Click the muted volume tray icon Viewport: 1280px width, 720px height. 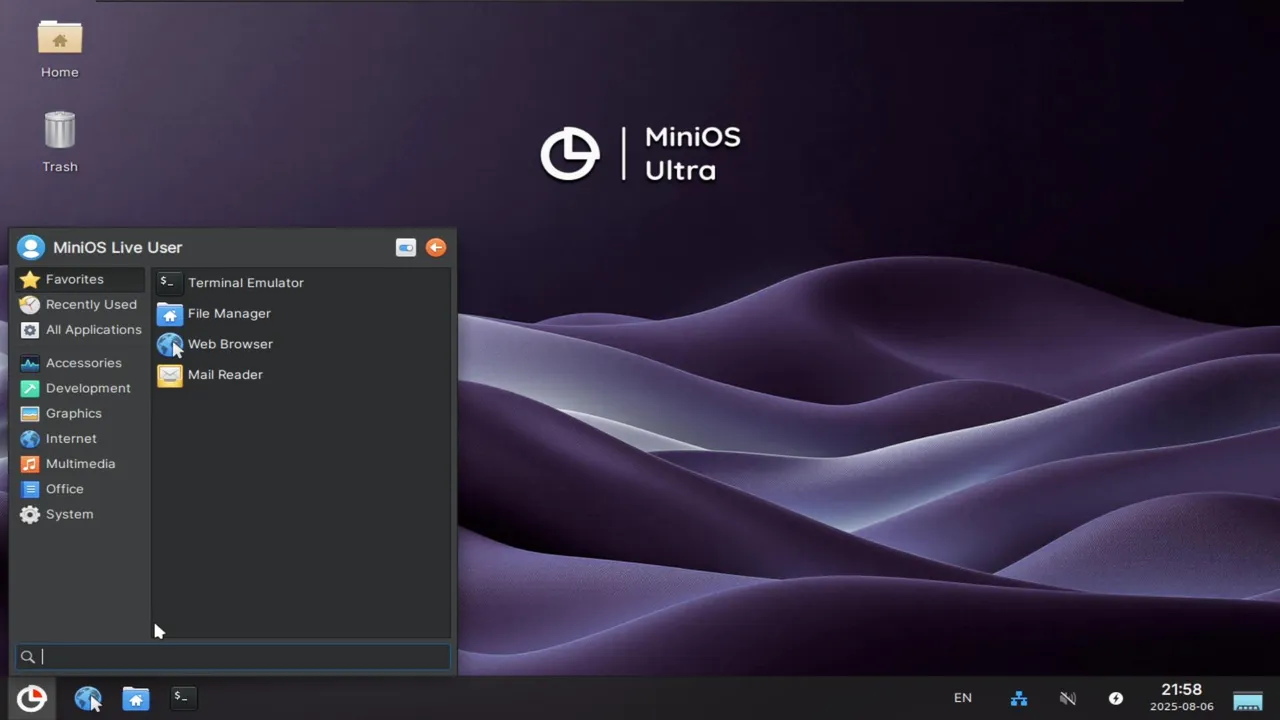[x=1068, y=698]
